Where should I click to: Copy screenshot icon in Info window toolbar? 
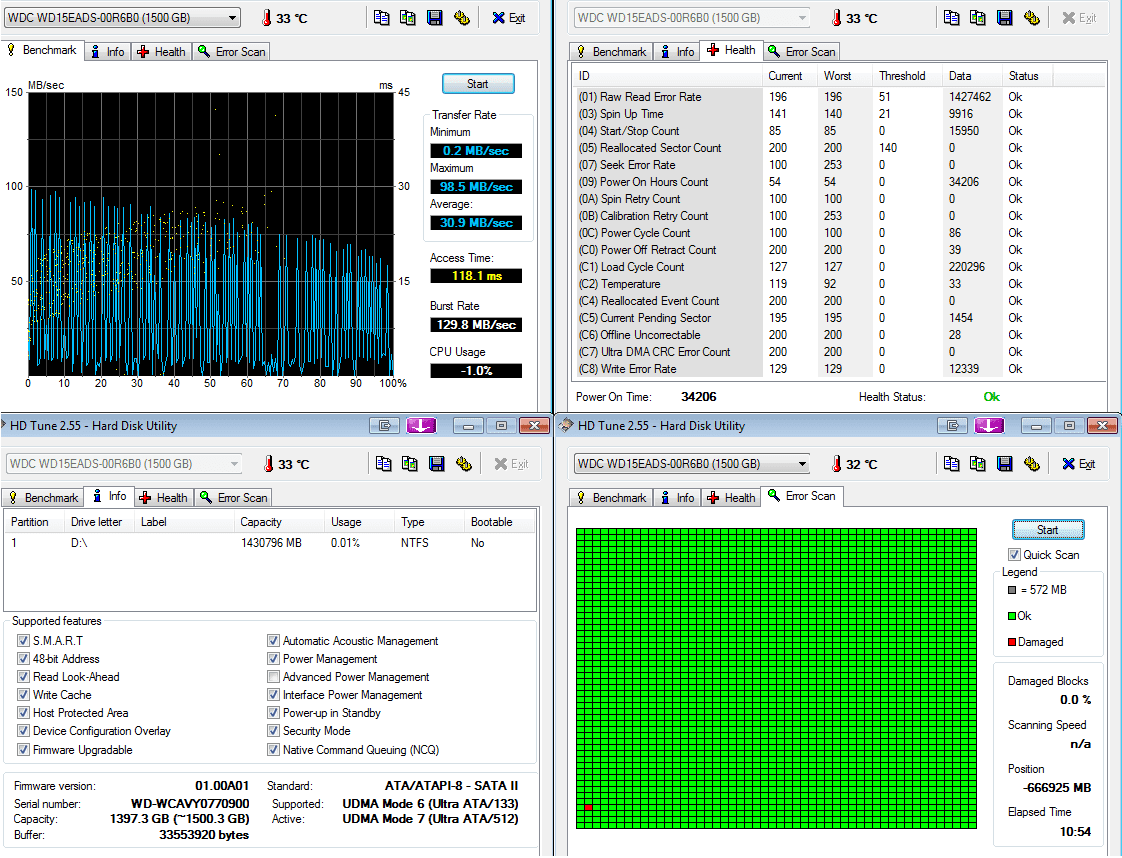tap(409, 464)
